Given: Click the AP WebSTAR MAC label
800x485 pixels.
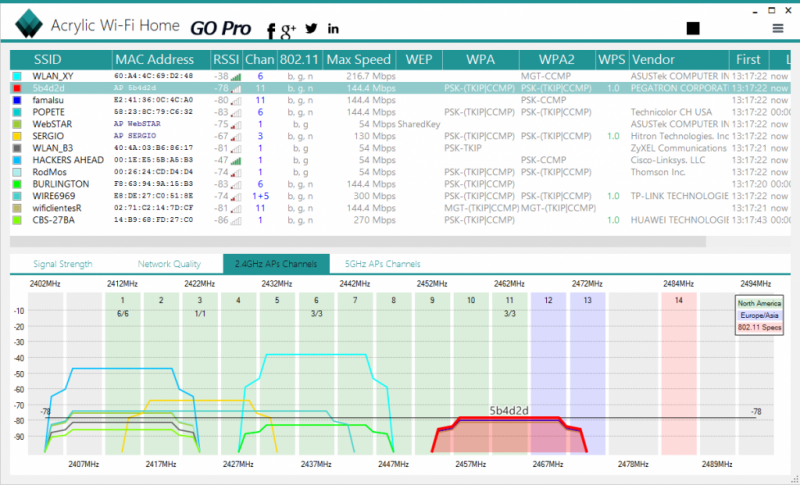Looking at the screenshot, I should [137, 124].
